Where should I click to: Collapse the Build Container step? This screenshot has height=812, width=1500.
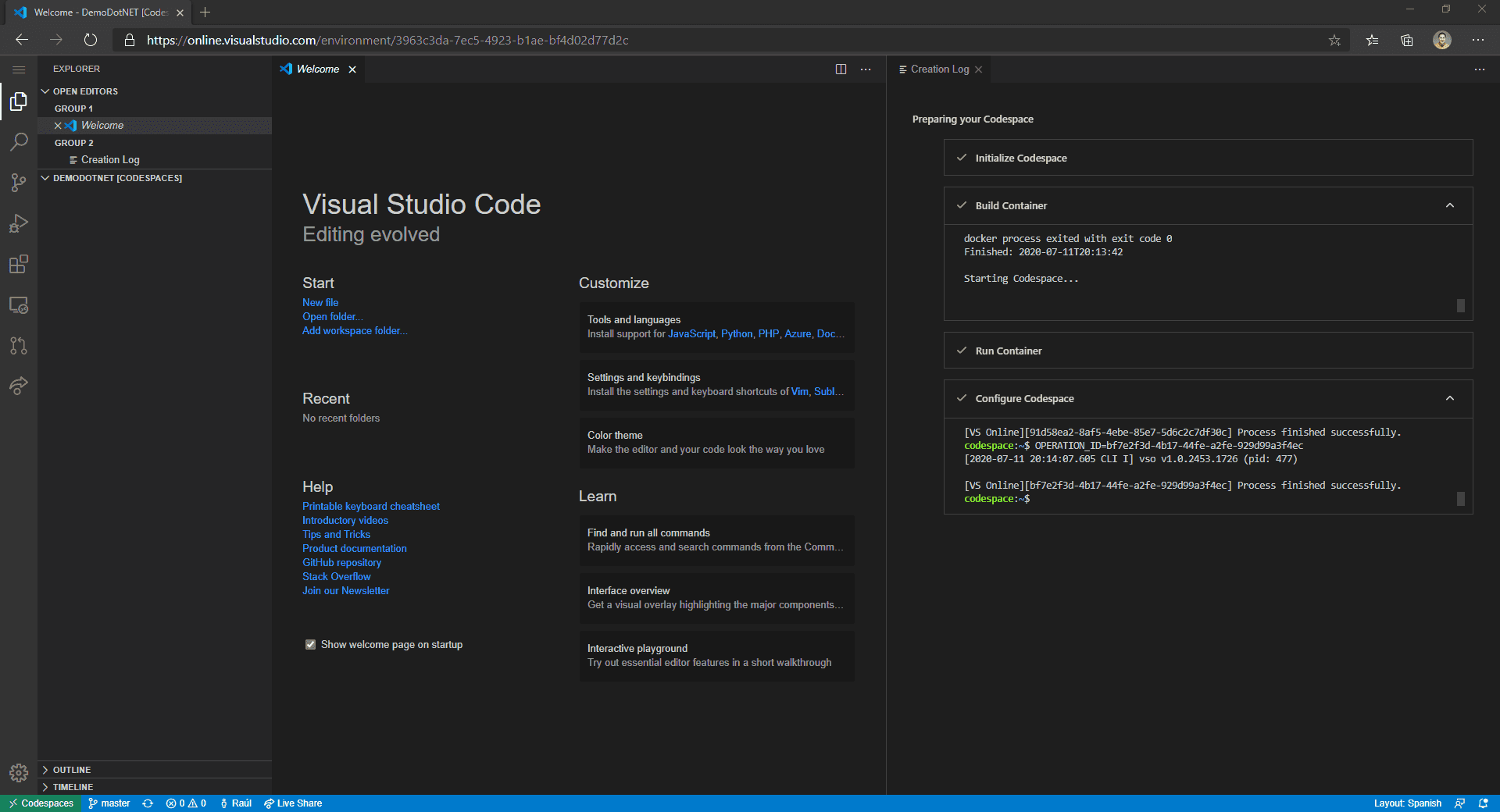pos(1450,205)
